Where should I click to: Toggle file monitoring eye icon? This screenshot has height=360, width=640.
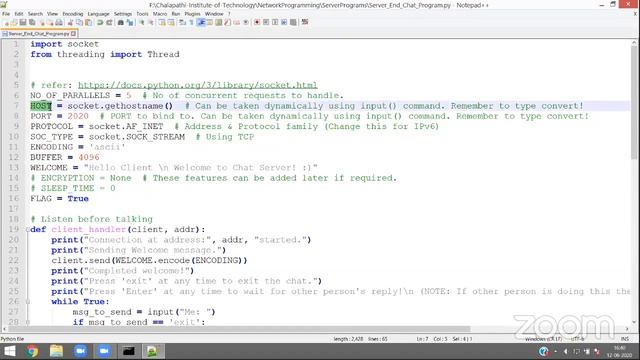(246, 22)
